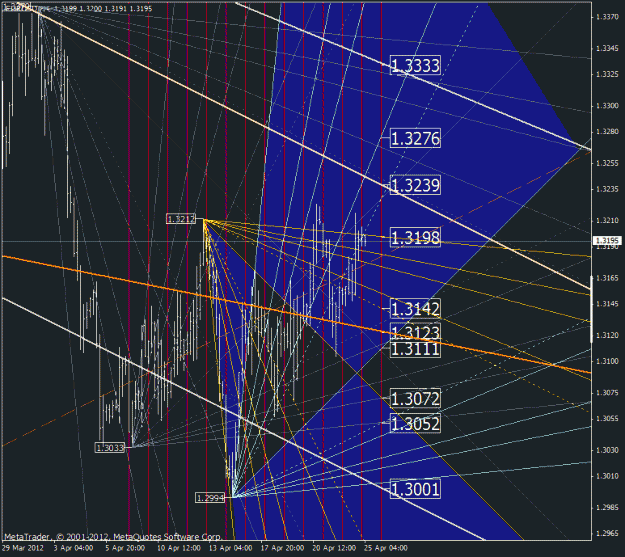Image resolution: width=625 pixels, height=557 pixels.
Task: Click the 25 Apr 04:00 time label
Action: 386,548
